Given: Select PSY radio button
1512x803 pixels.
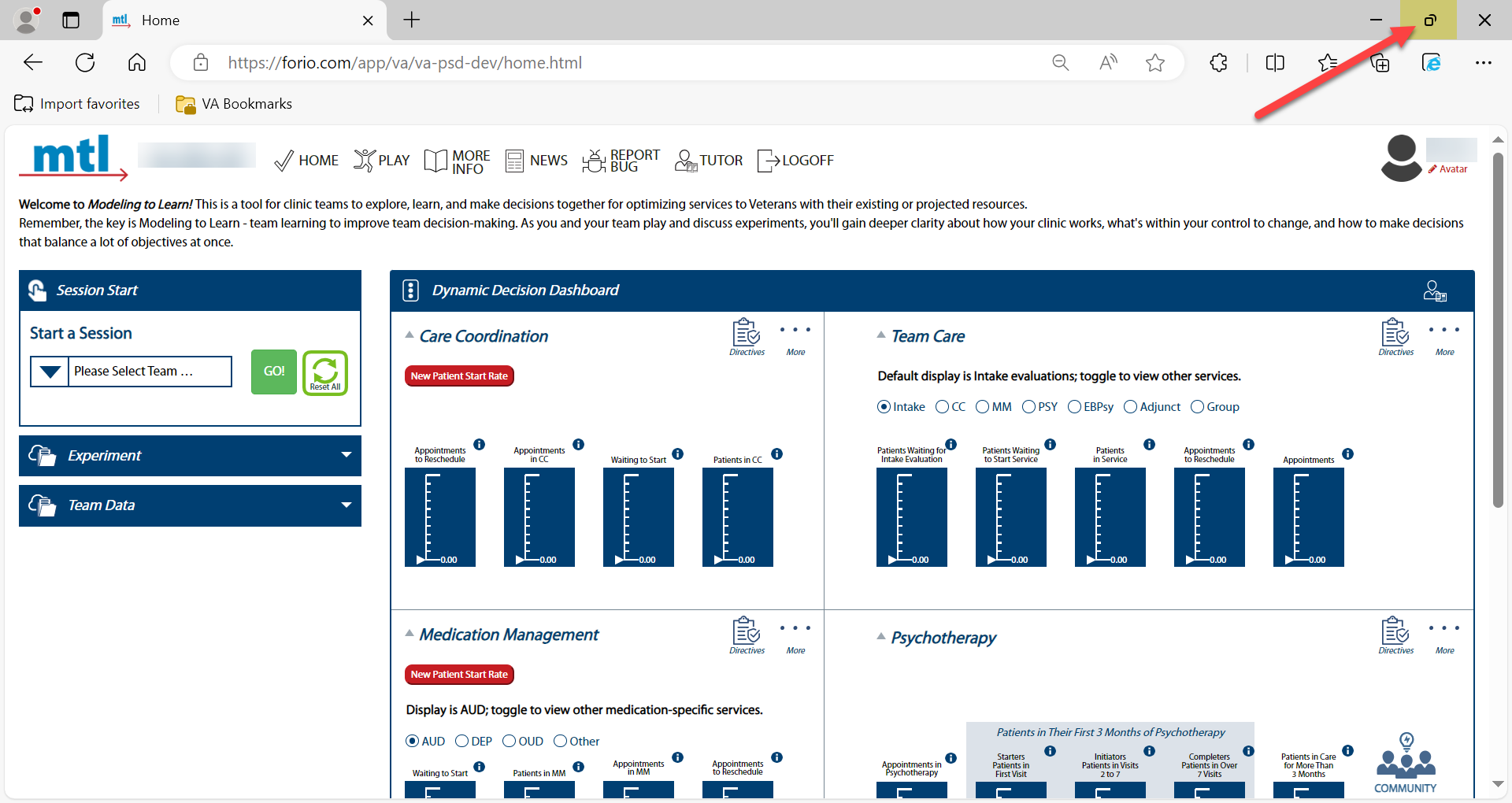Looking at the screenshot, I should [x=1028, y=407].
